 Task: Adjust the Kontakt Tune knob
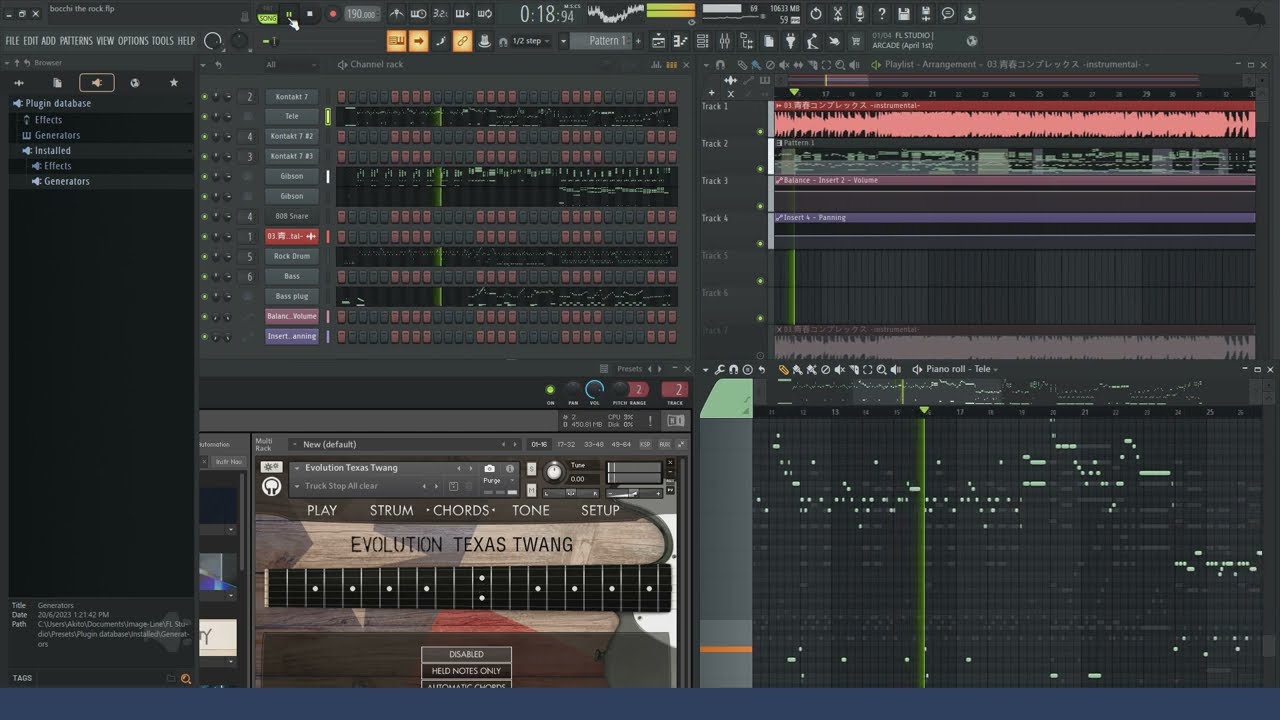pos(555,470)
